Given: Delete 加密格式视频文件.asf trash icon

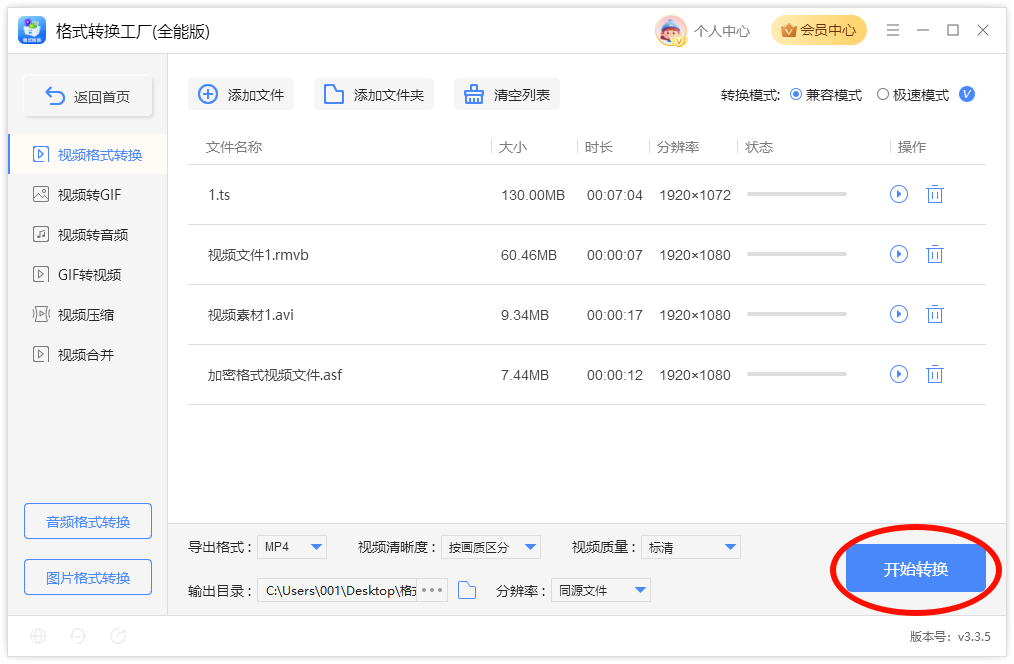Looking at the screenshot, I should (934, 374).
